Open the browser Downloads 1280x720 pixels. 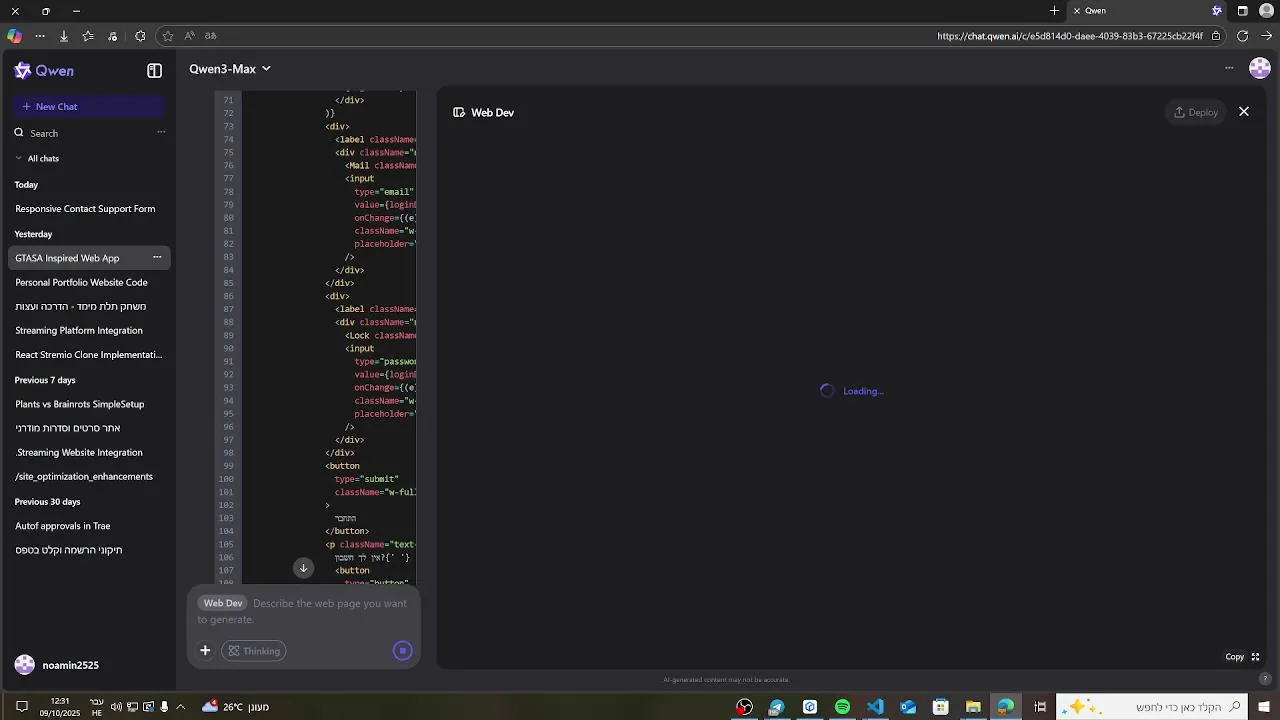coord(64,36)
